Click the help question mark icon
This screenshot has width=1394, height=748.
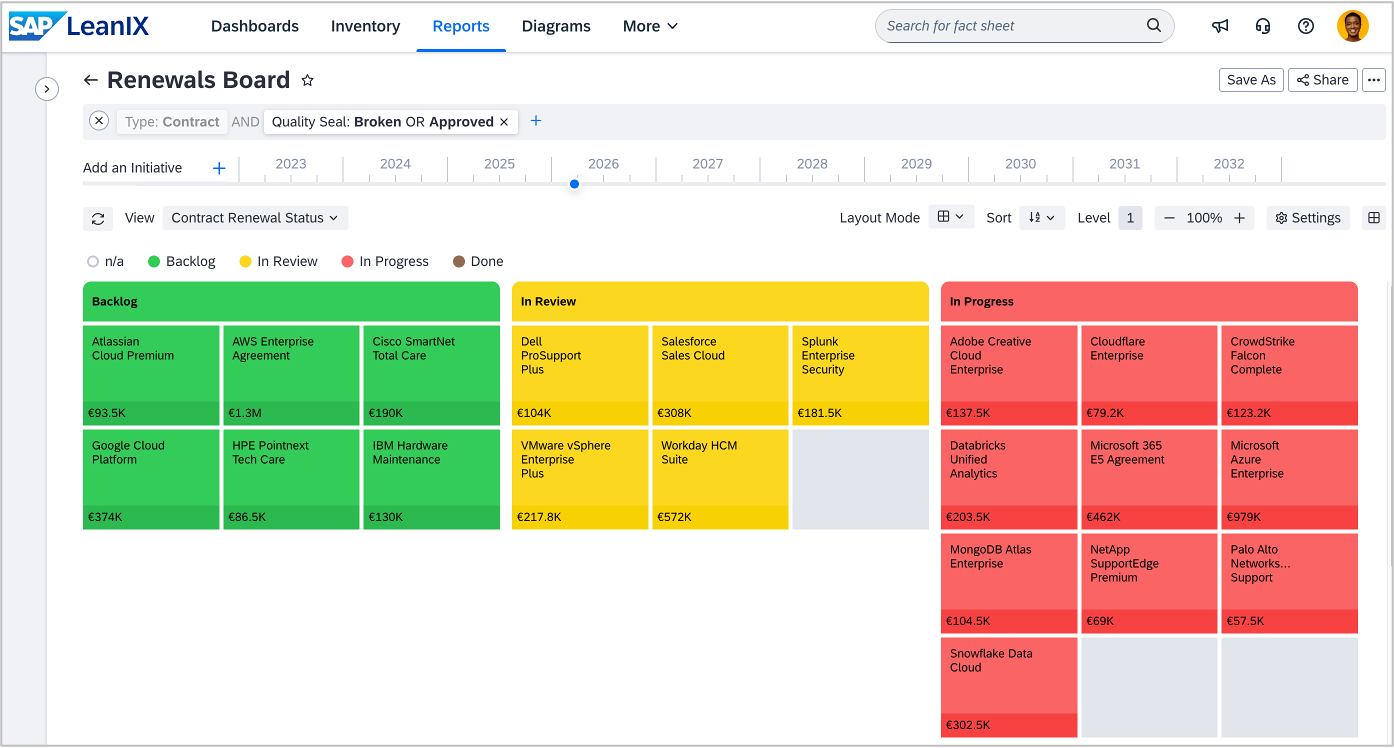[1306, 26]
